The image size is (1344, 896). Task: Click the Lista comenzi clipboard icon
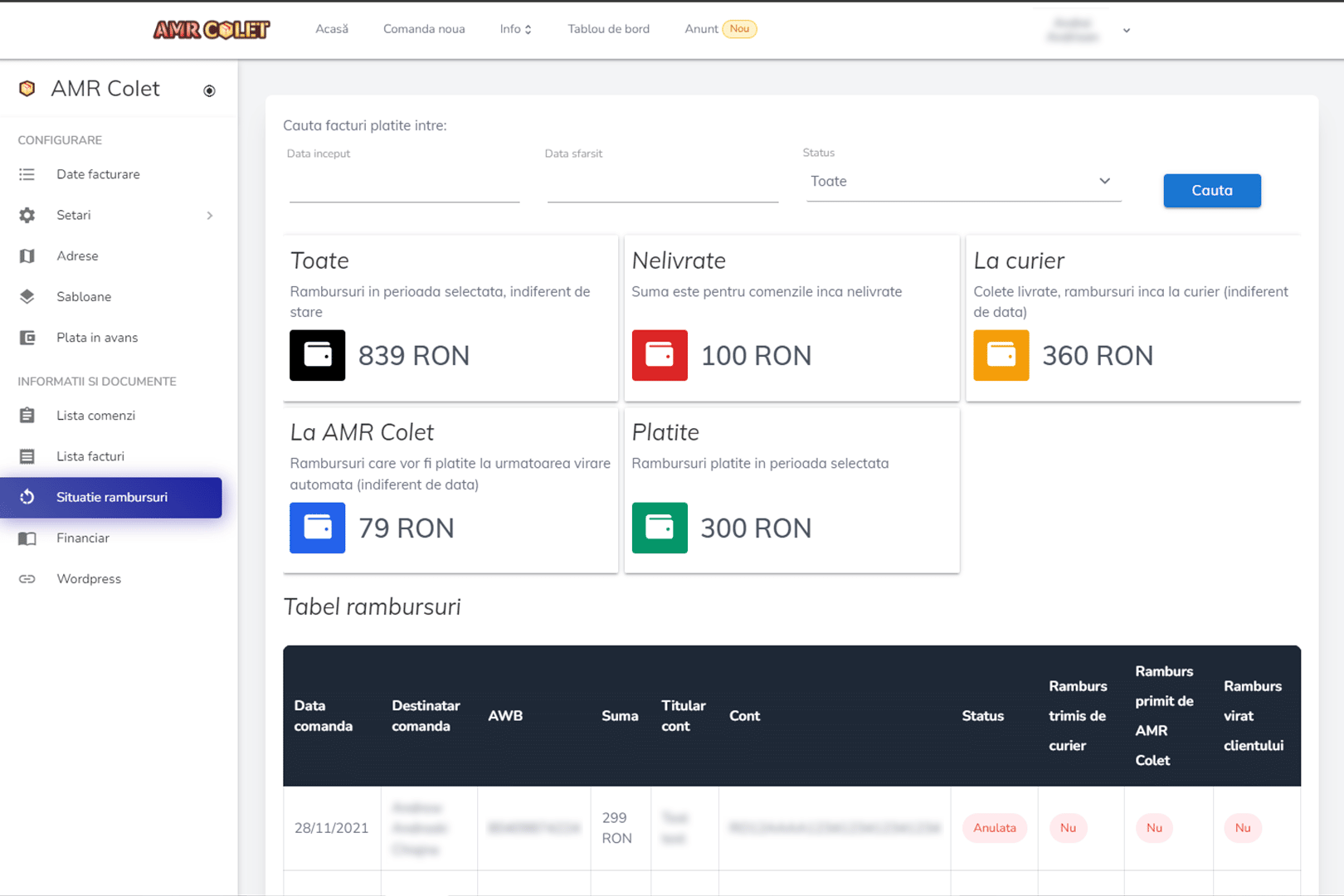pos(27,416)
